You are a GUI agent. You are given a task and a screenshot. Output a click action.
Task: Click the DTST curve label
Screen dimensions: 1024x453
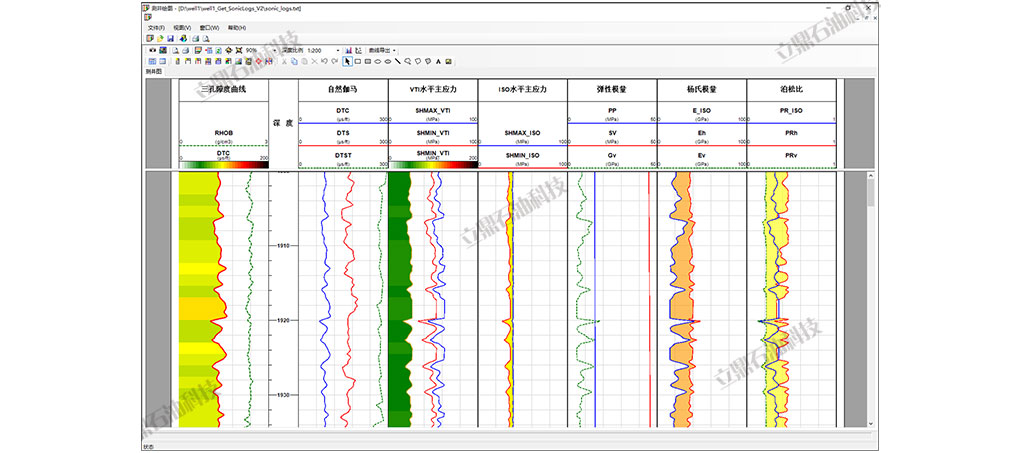tap(343, 155)
